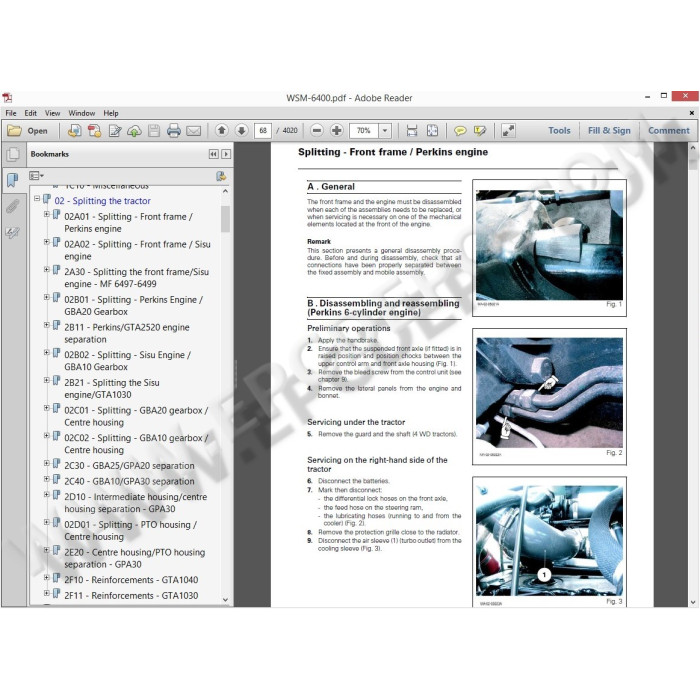Click the signatures panel icon

tap(12, 233)
